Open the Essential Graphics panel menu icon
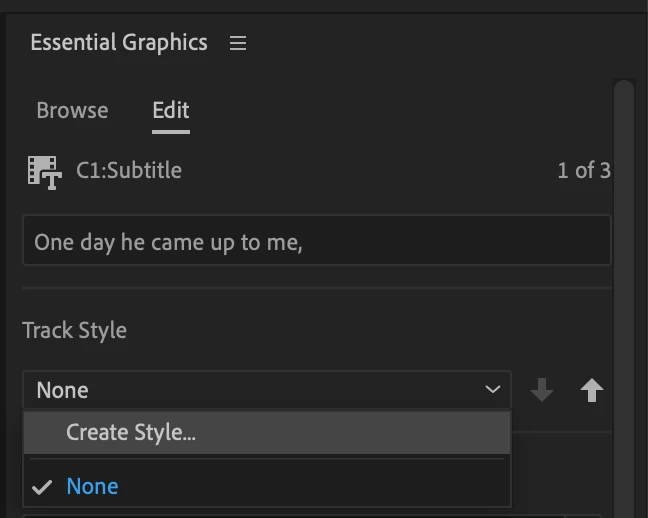 [237, 43]
